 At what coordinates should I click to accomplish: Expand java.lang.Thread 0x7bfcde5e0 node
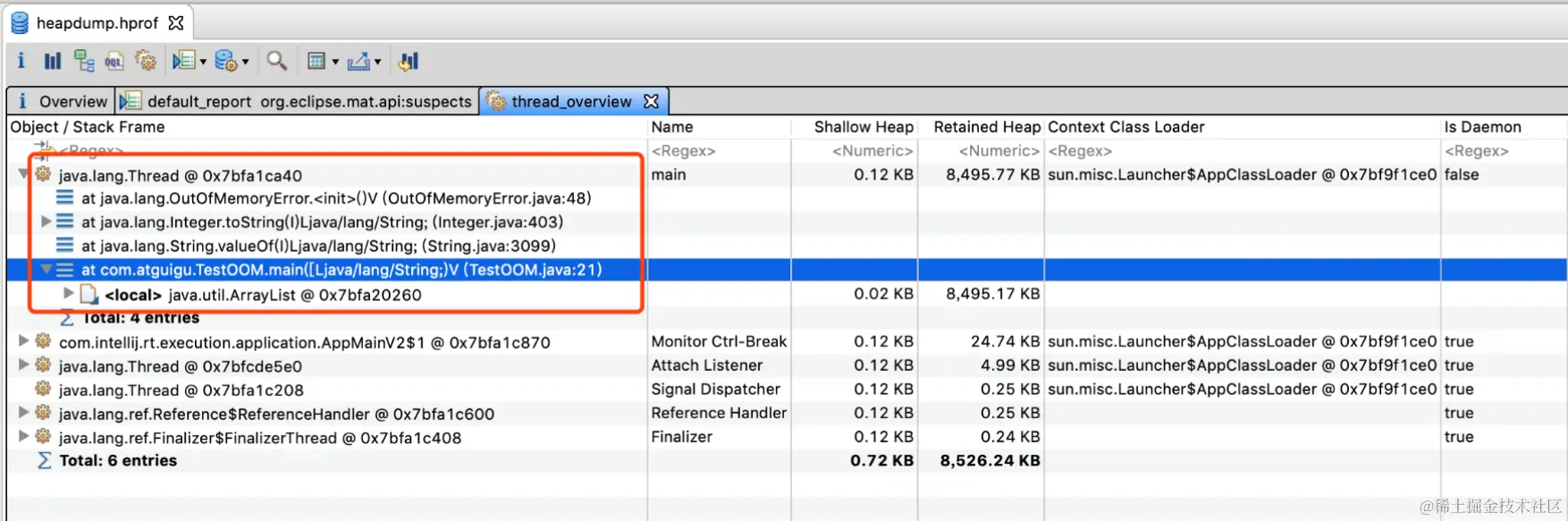click(24, 365)
